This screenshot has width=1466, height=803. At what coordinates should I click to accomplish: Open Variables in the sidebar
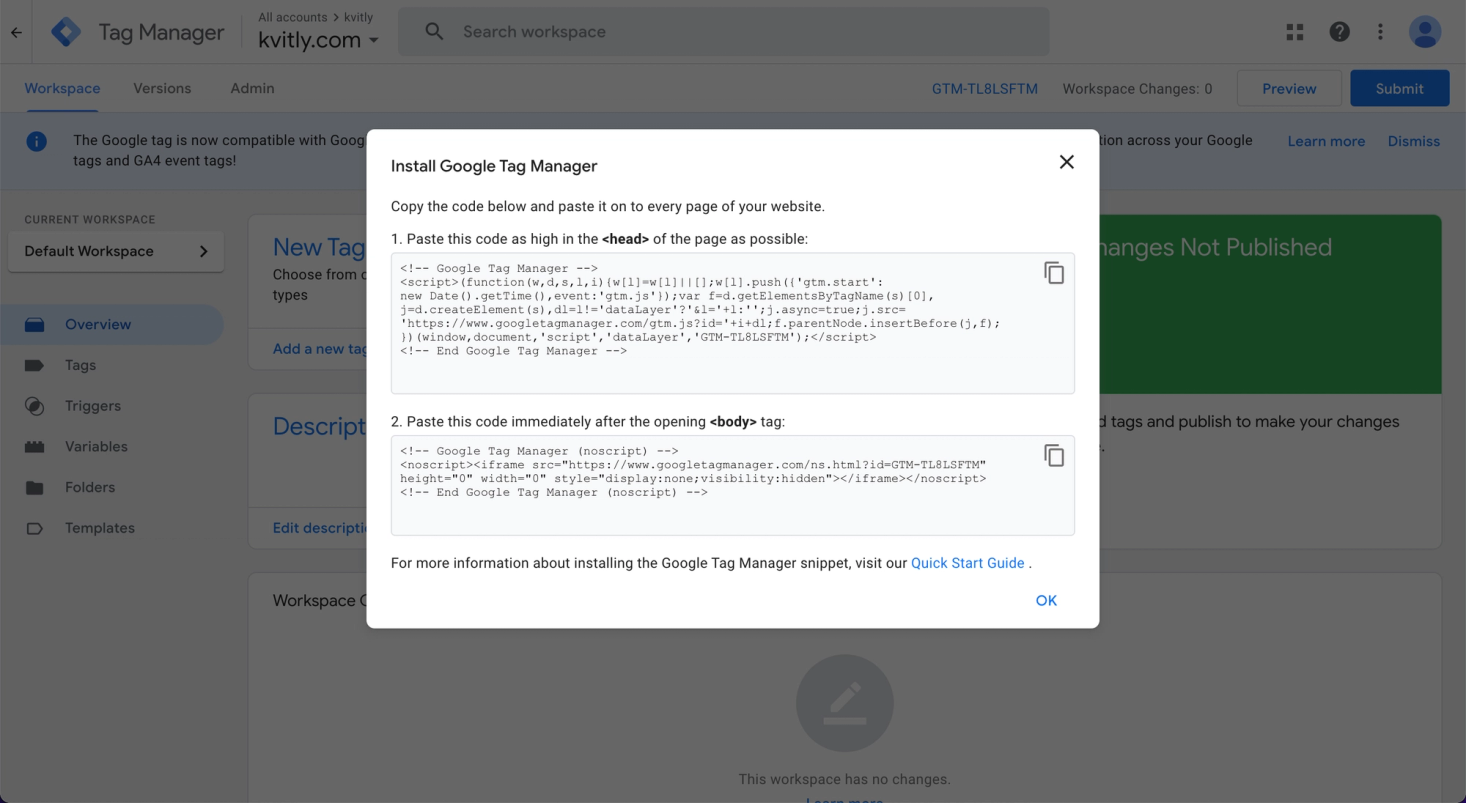pos(112,447)
